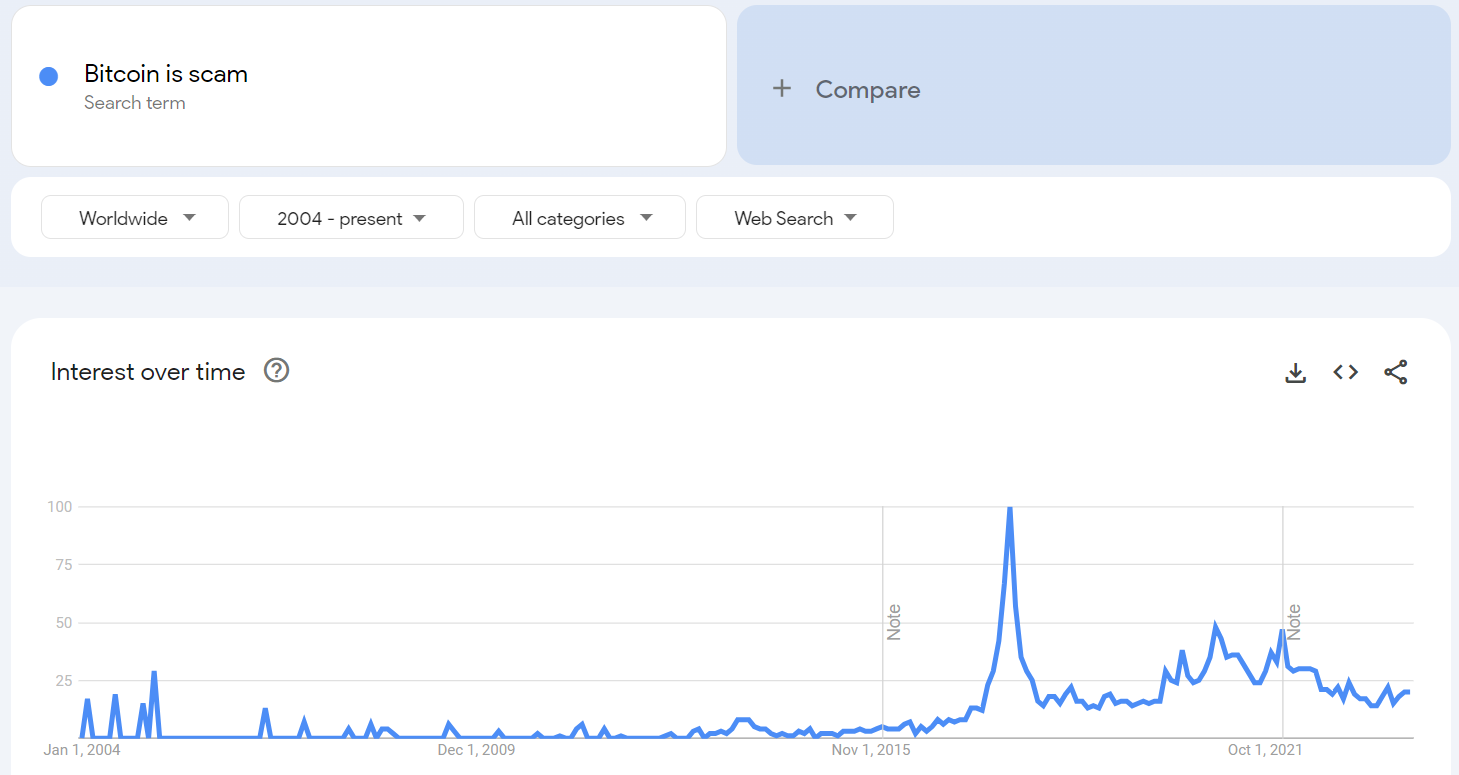
Task: Click the Note marker near Nov 2015
Action: 894,622
